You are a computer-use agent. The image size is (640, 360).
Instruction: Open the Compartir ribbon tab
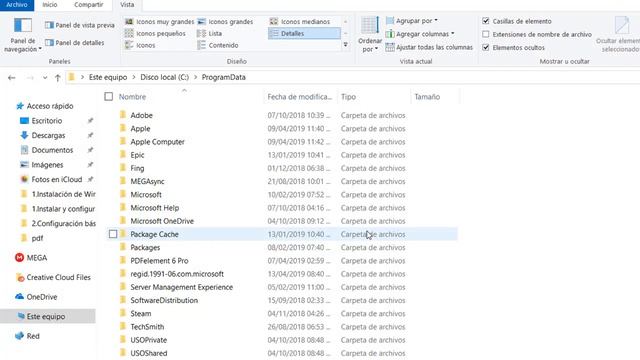click(89, 5)
